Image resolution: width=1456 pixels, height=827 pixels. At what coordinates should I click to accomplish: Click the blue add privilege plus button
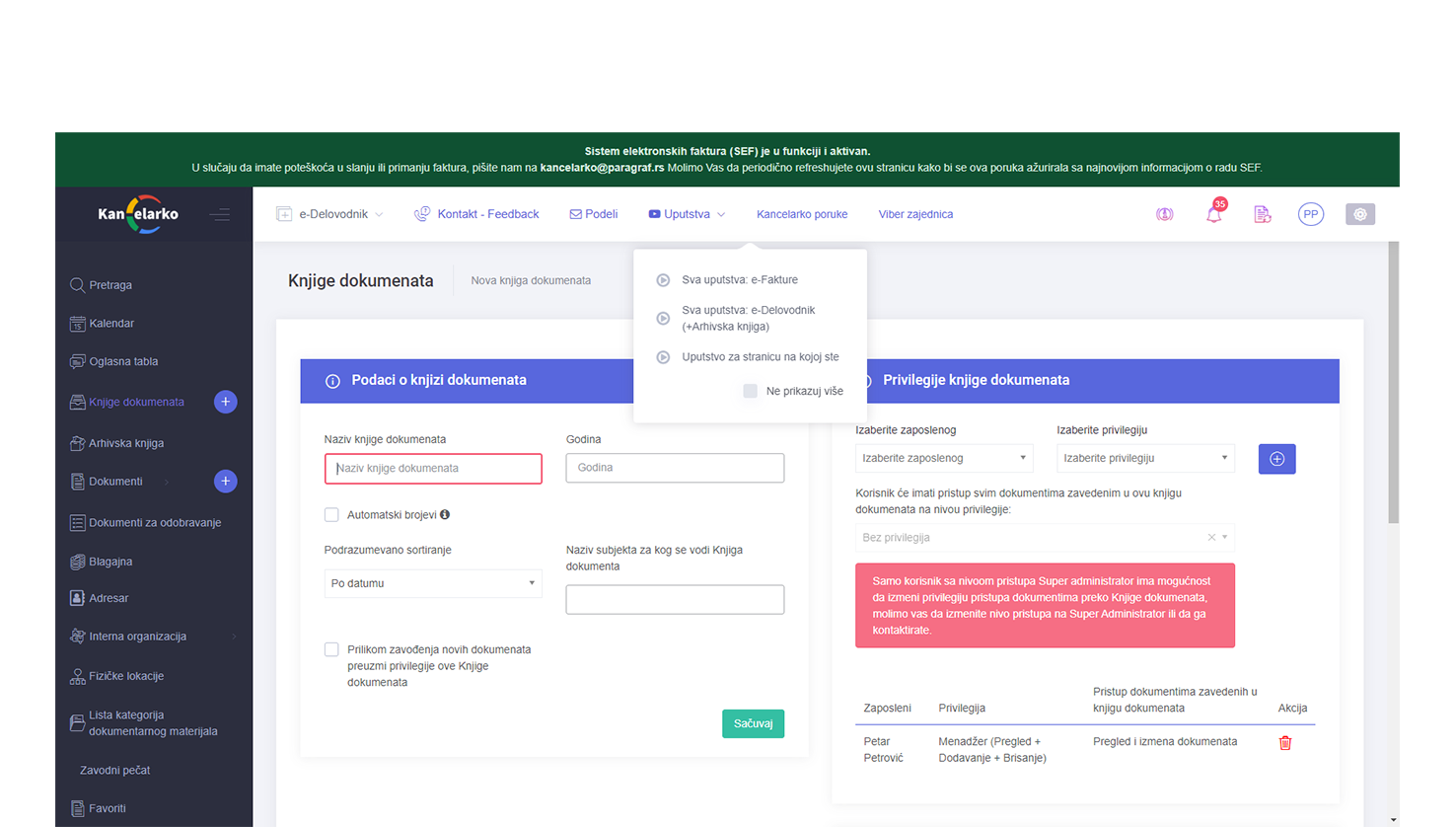[x=1275, y=459]
